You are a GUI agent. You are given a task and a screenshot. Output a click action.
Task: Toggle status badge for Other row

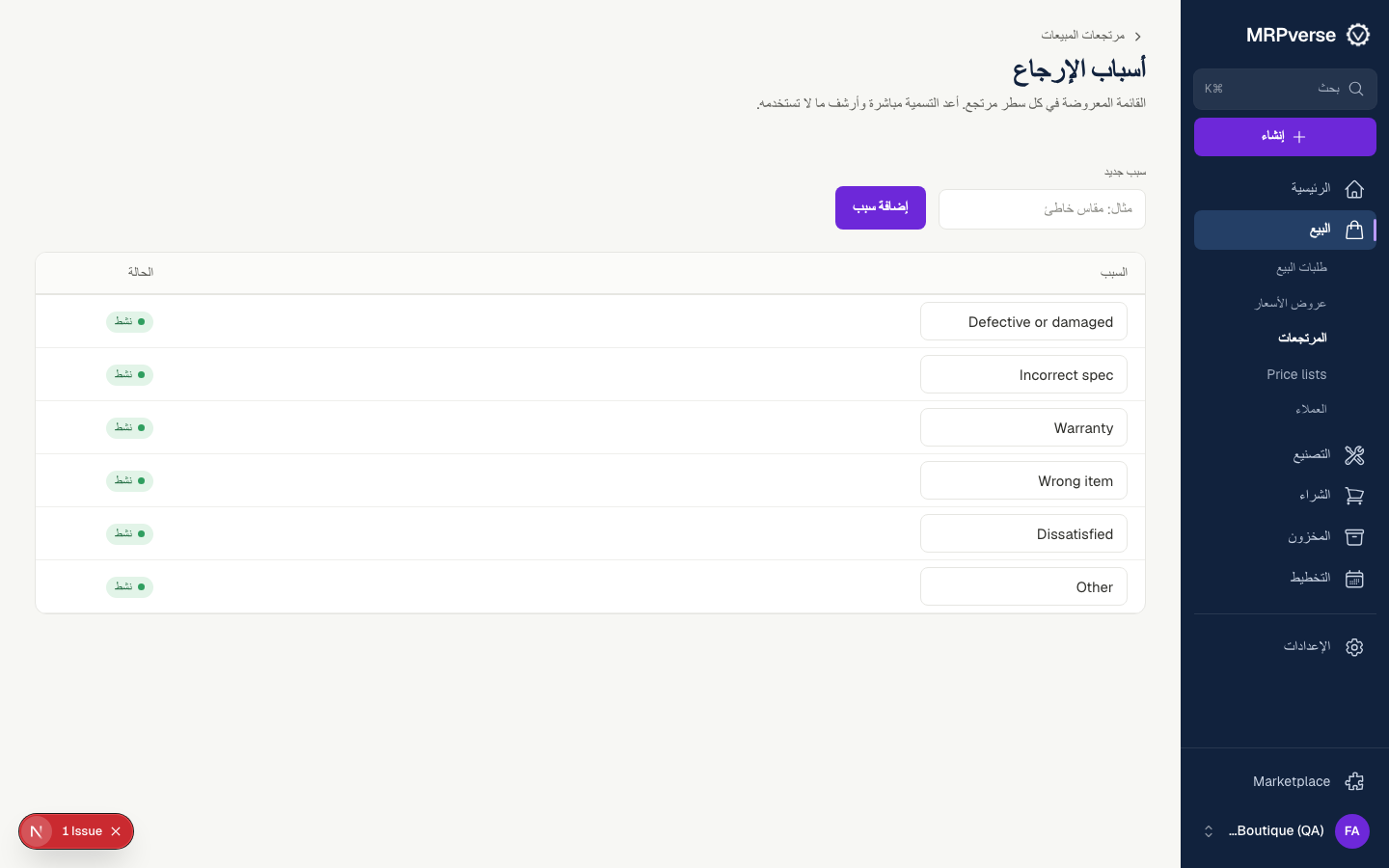click(129, 586)
